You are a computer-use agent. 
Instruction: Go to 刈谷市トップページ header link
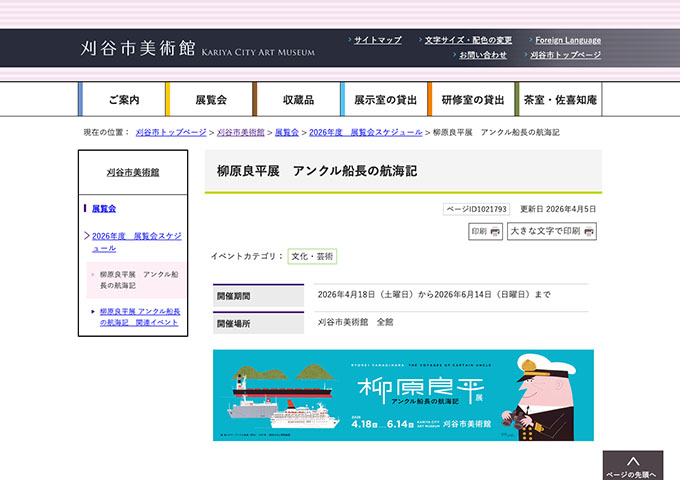click(x=565, y=55)
